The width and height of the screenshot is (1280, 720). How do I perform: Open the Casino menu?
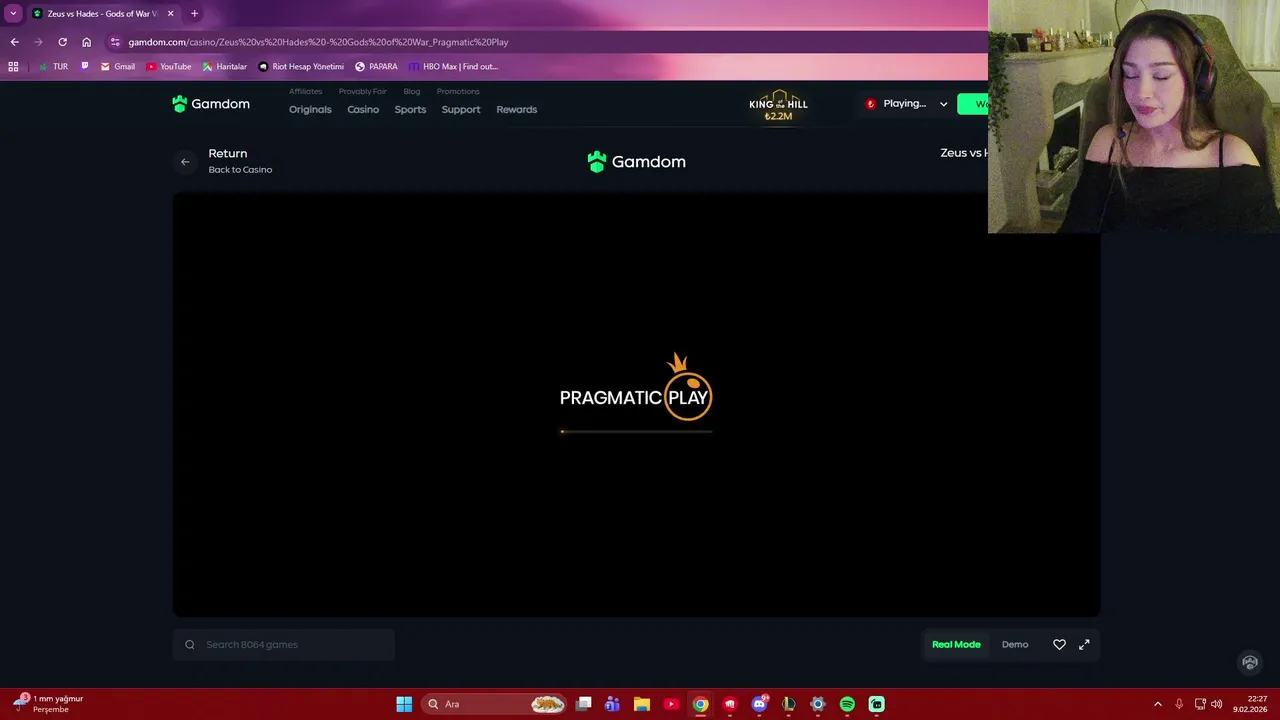pos(363,110)
